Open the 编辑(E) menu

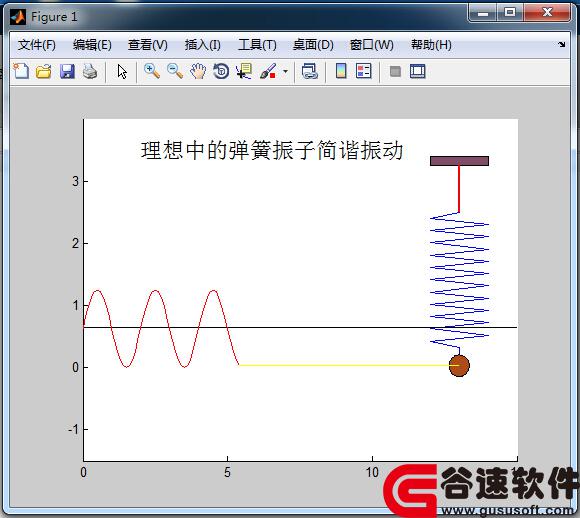pyautogui.click(x=92, y=45)
